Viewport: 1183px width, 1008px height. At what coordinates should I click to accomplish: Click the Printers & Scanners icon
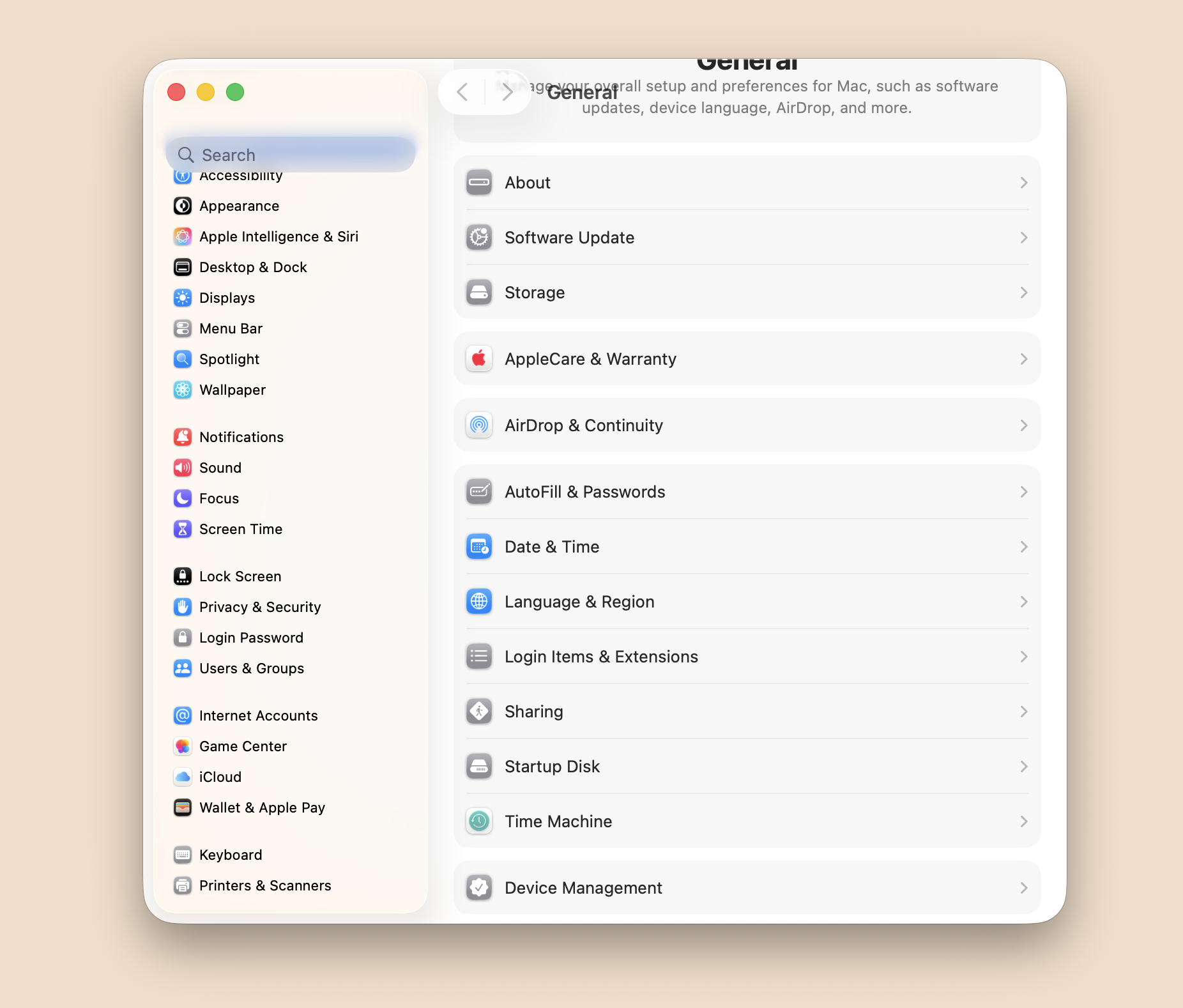point(183,885)
